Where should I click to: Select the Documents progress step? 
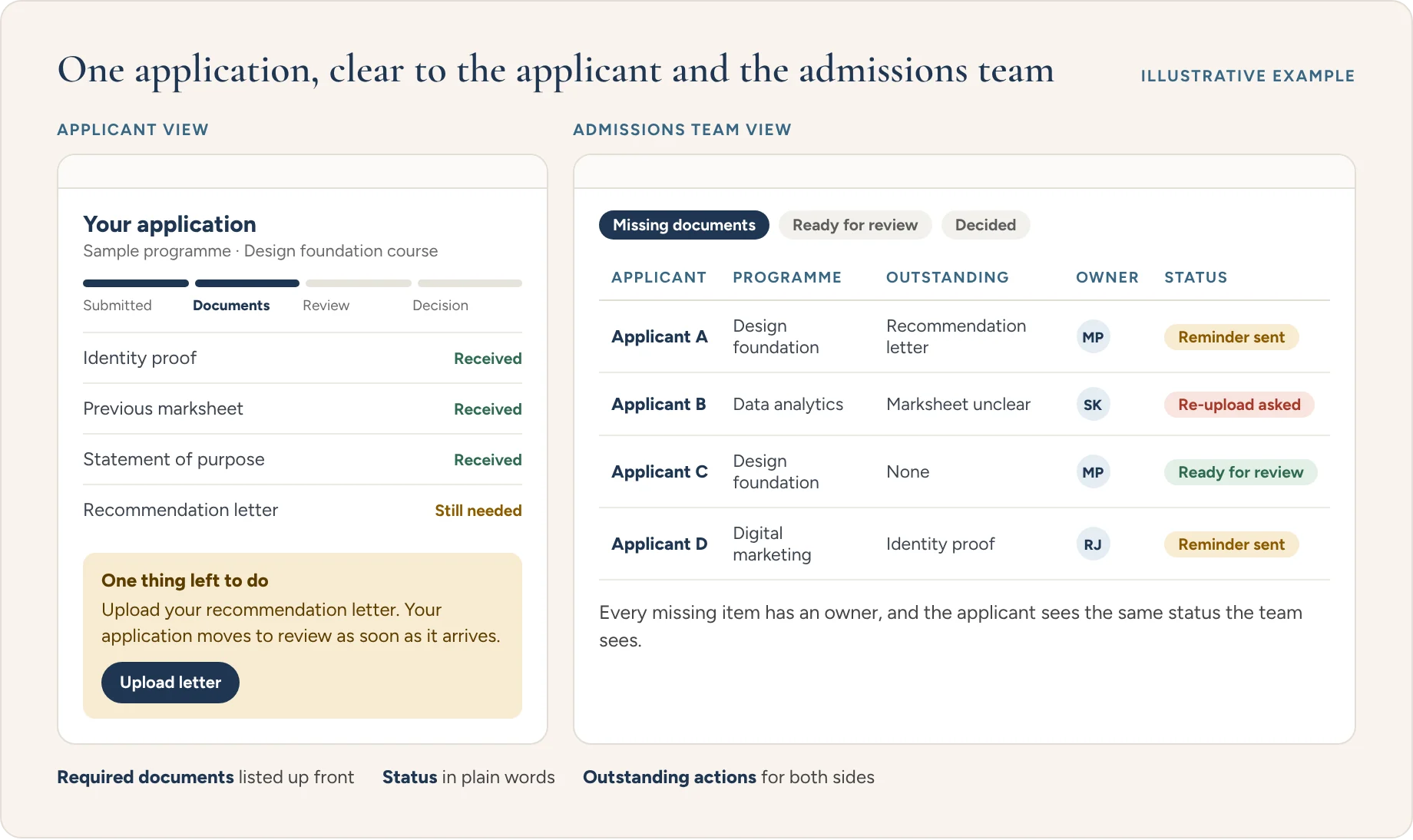[x=231, y=306]
